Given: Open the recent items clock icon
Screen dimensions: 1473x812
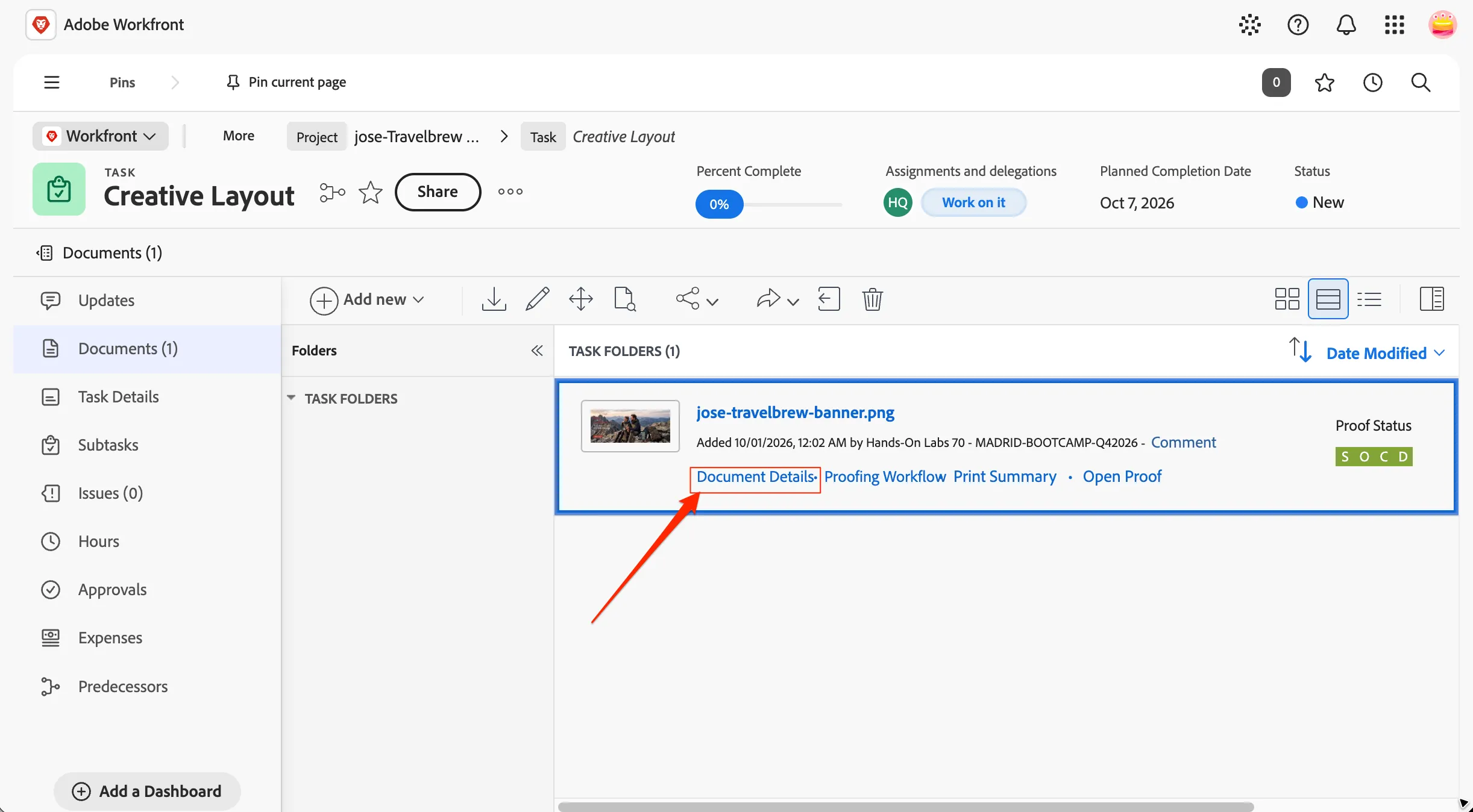Looking at the screenshot, I should pos(1372,83).
